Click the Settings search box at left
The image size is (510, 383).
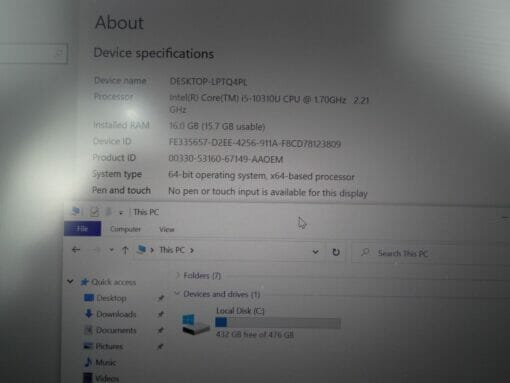pyautogui.click(x=33, y=53)
